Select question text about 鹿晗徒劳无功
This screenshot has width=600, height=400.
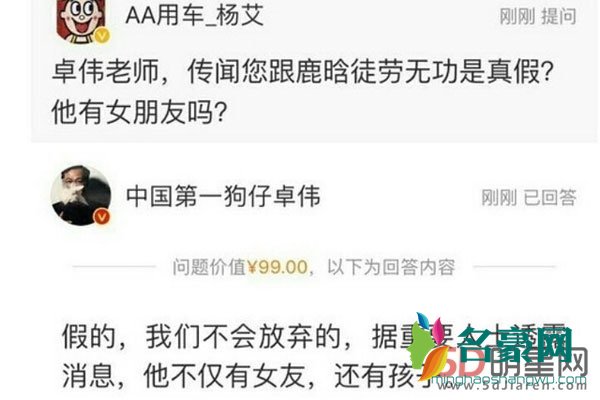[x=302, y=72]
